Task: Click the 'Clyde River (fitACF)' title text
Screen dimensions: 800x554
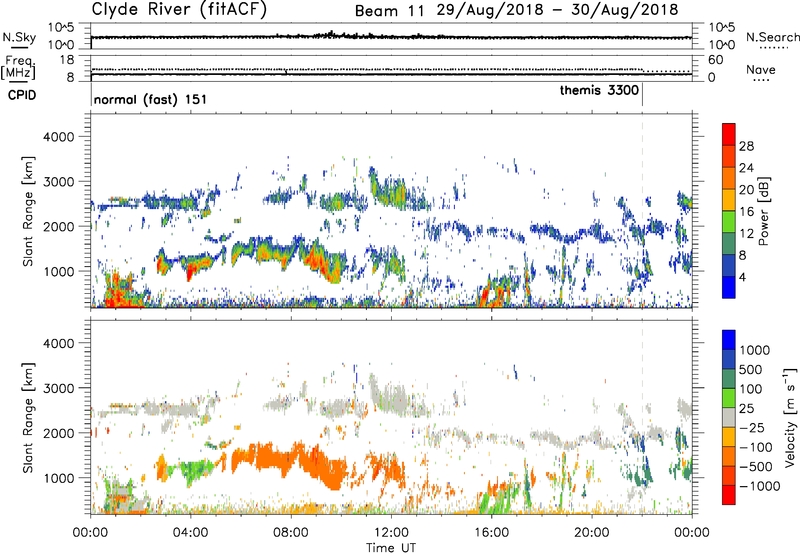Action: pyautogui.click(x=179, y=9)
